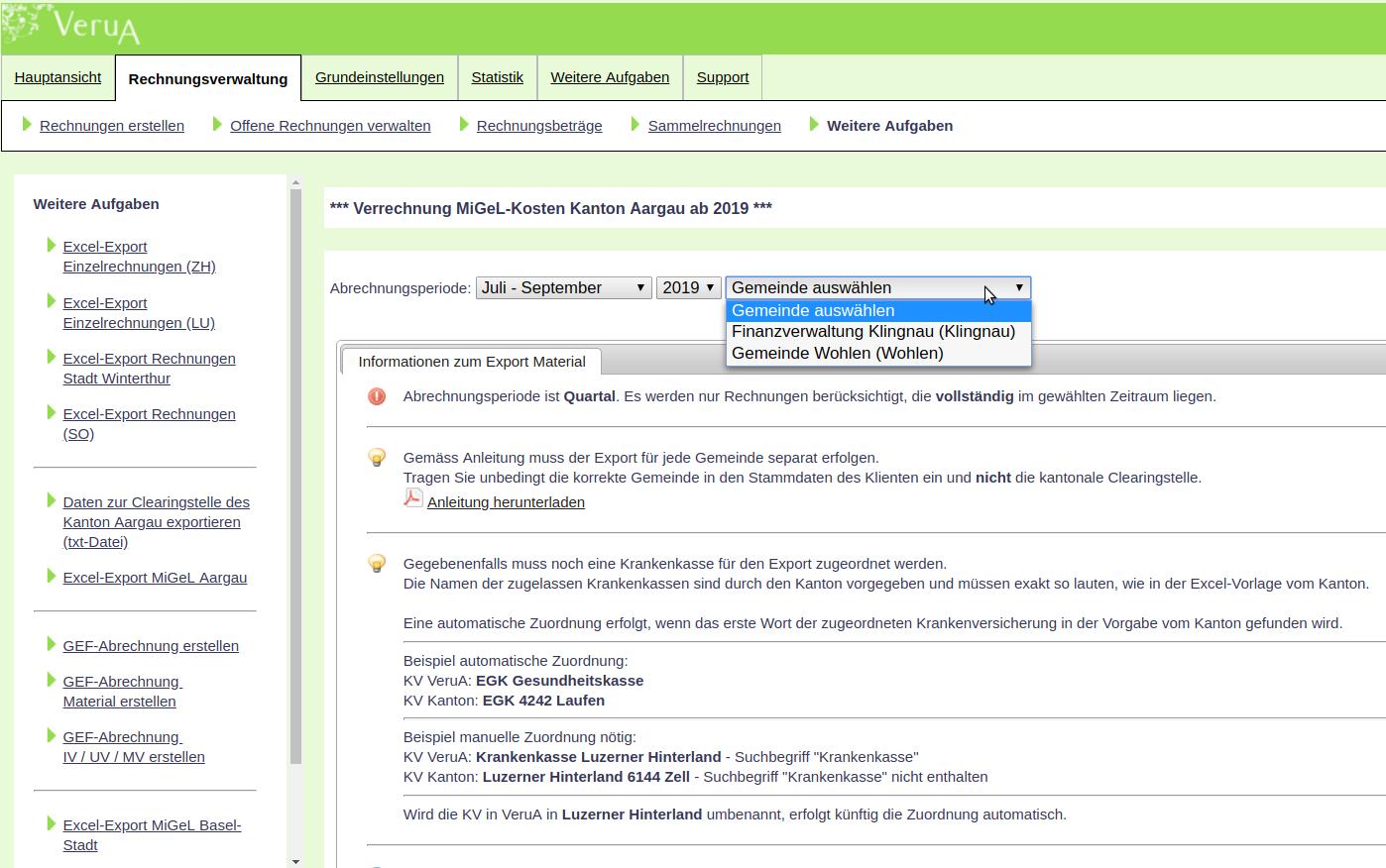
Task: Open the 2019 year dropdown
Action: (x=688, y=287)
